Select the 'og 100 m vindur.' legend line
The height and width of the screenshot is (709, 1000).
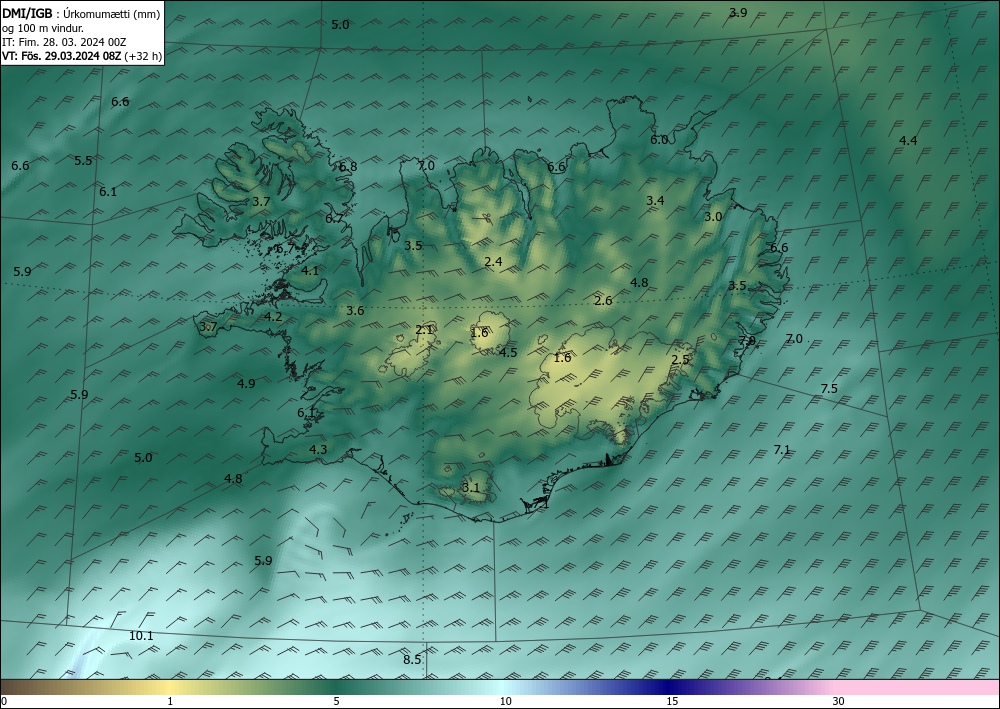click(x=43, y=28)
